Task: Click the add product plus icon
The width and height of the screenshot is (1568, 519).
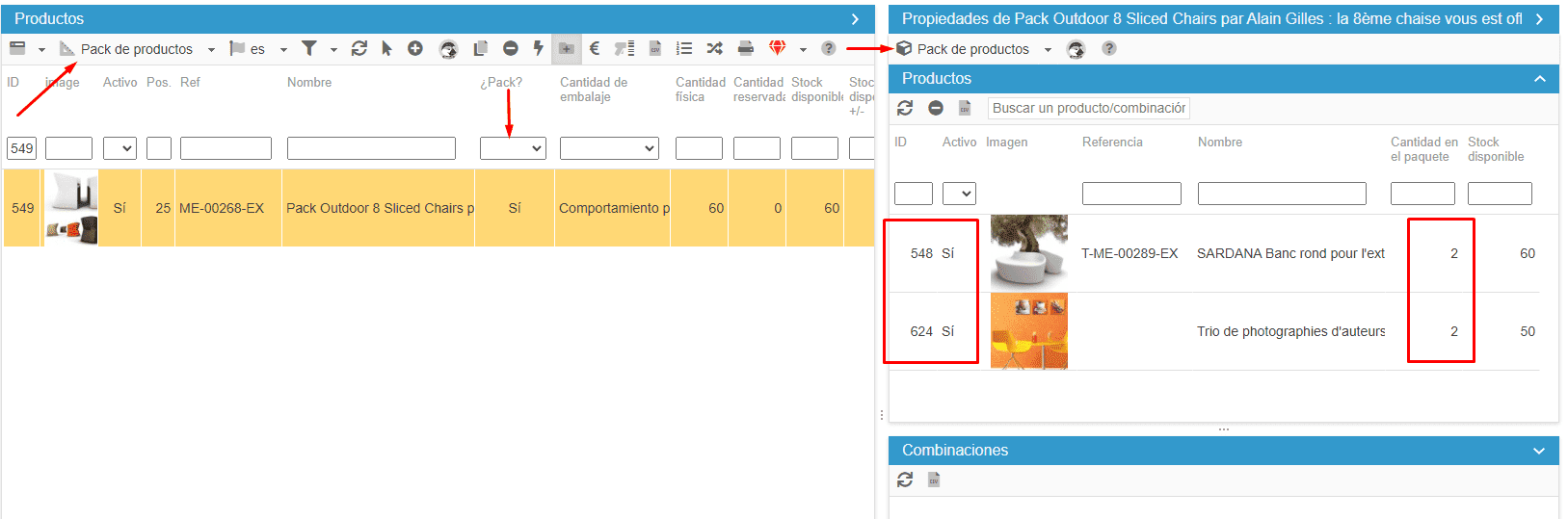Action: pos(415,48)
